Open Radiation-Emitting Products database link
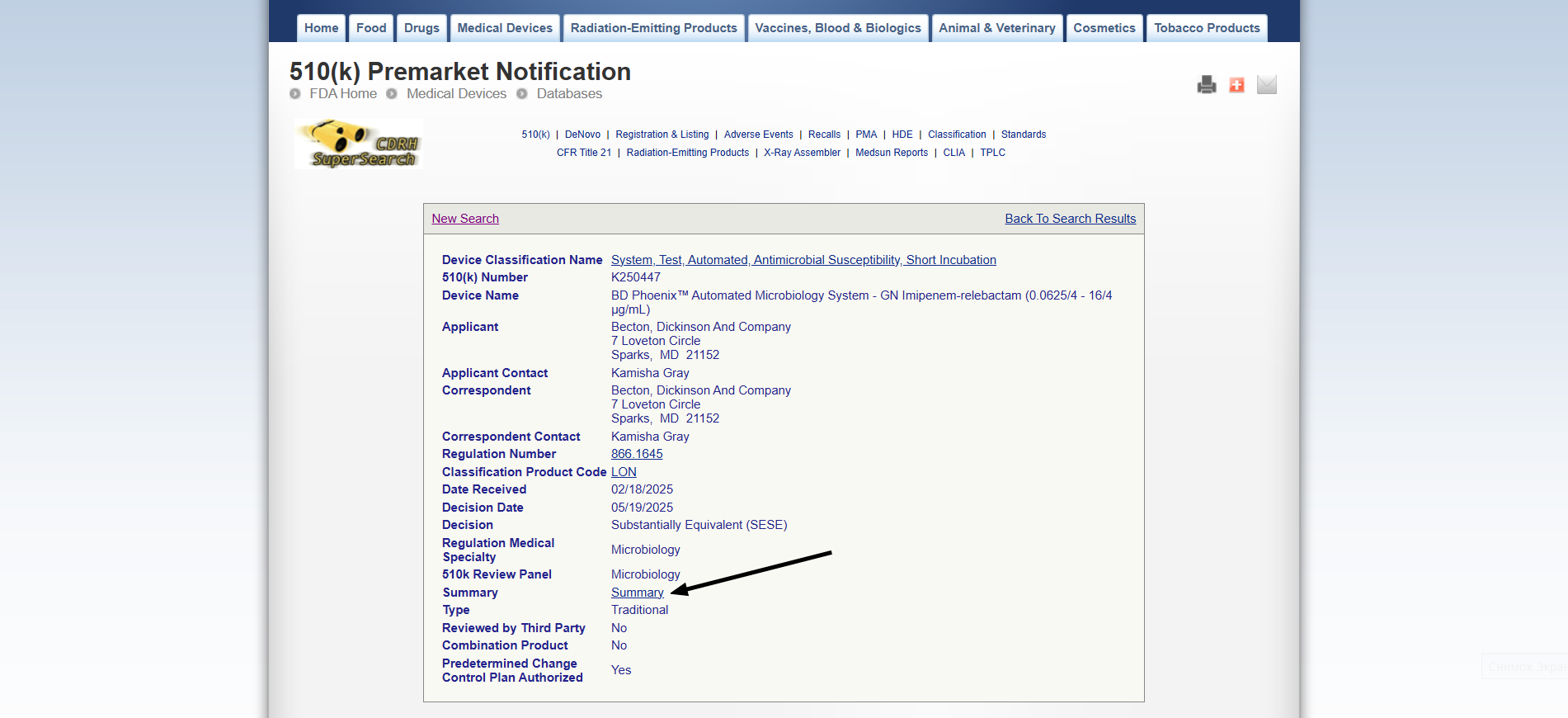 [x=688, y=153]
